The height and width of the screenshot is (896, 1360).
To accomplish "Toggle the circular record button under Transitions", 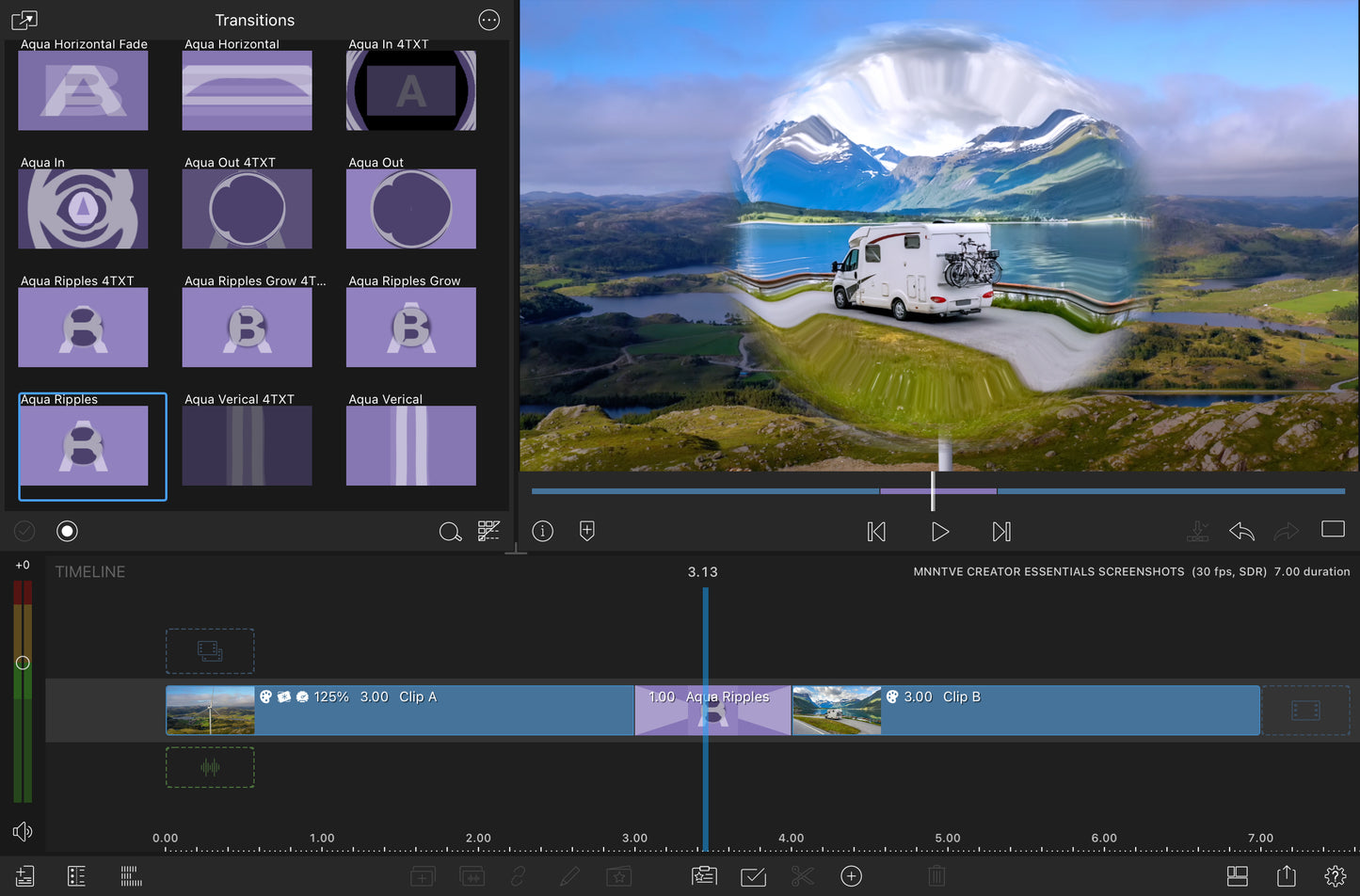I will coord(67,531).
